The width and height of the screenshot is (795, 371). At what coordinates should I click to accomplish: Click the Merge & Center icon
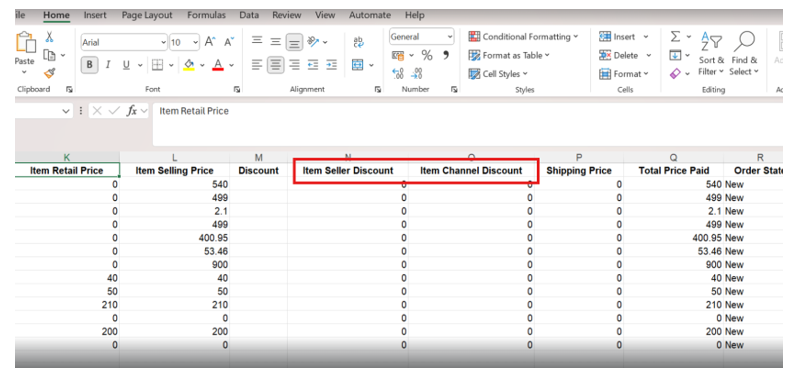(x=358, y=65)
